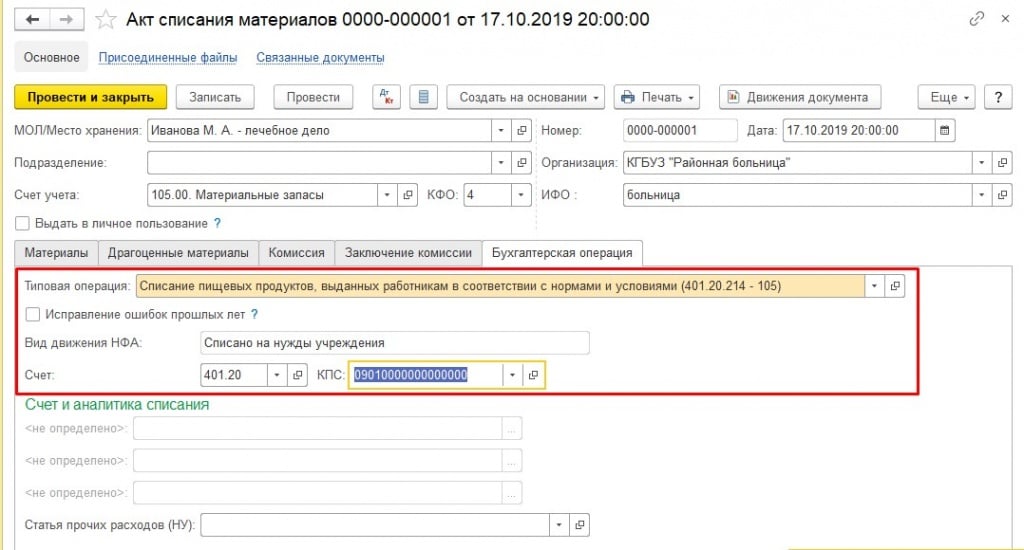This screenshot has height=550, width=1024.
Task: Copy link using chain link icon
Action: tap(976, 19)
